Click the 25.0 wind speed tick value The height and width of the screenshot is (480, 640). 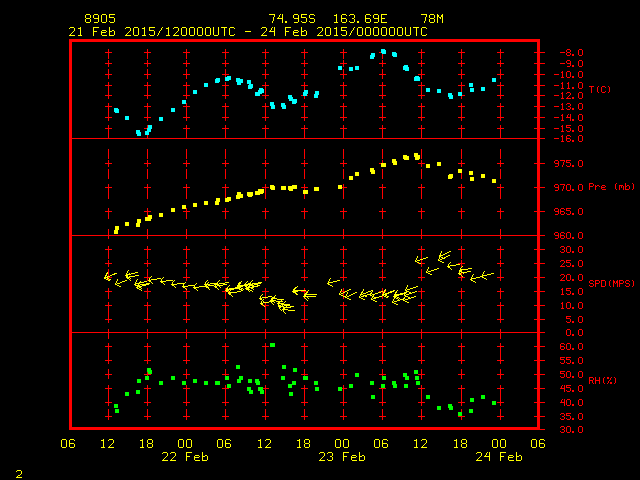[571, 264]
